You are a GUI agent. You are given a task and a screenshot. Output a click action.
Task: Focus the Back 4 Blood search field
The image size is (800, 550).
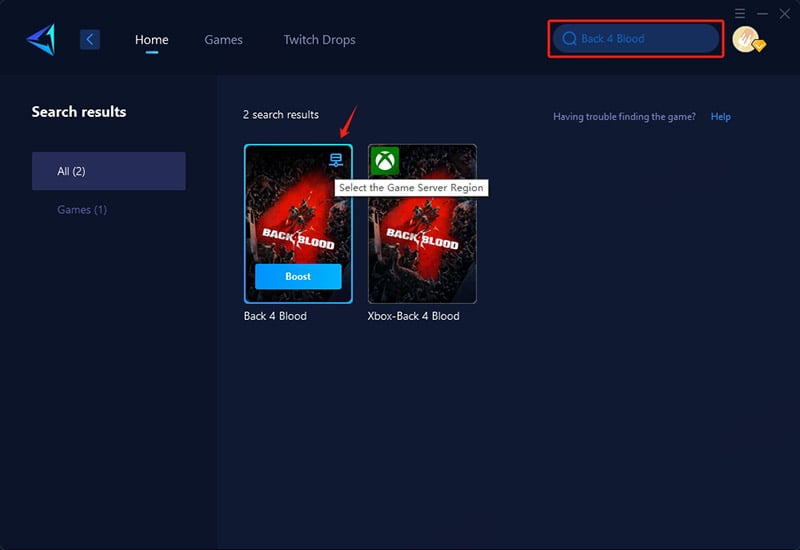click(636, 39)
